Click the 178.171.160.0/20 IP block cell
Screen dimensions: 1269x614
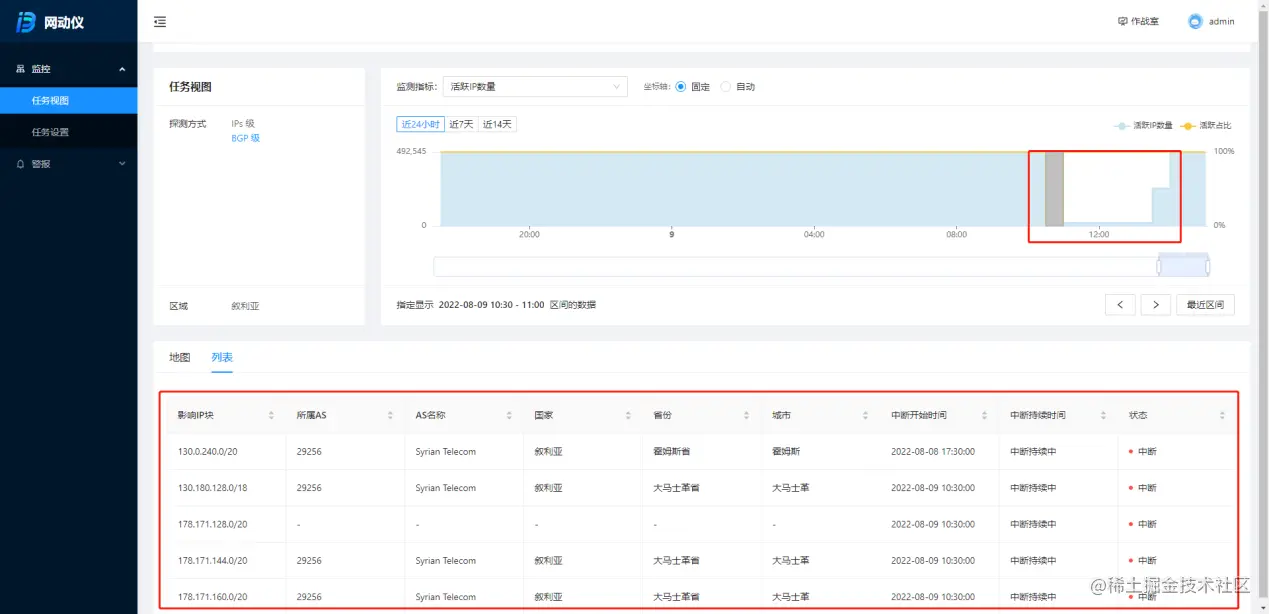212,597
